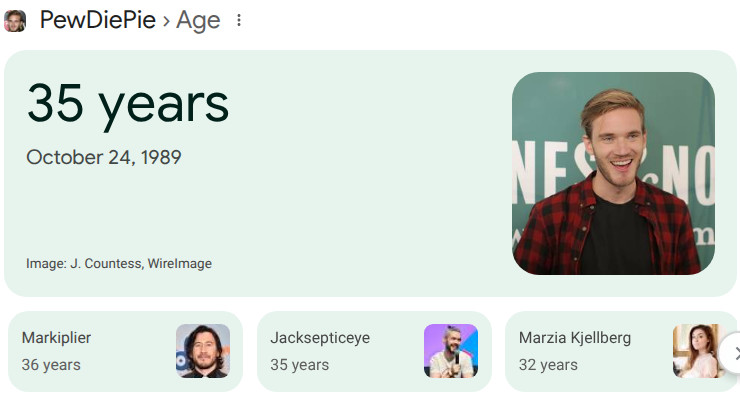Click Jacksepticeye's 35 years text

coord(299,365)
